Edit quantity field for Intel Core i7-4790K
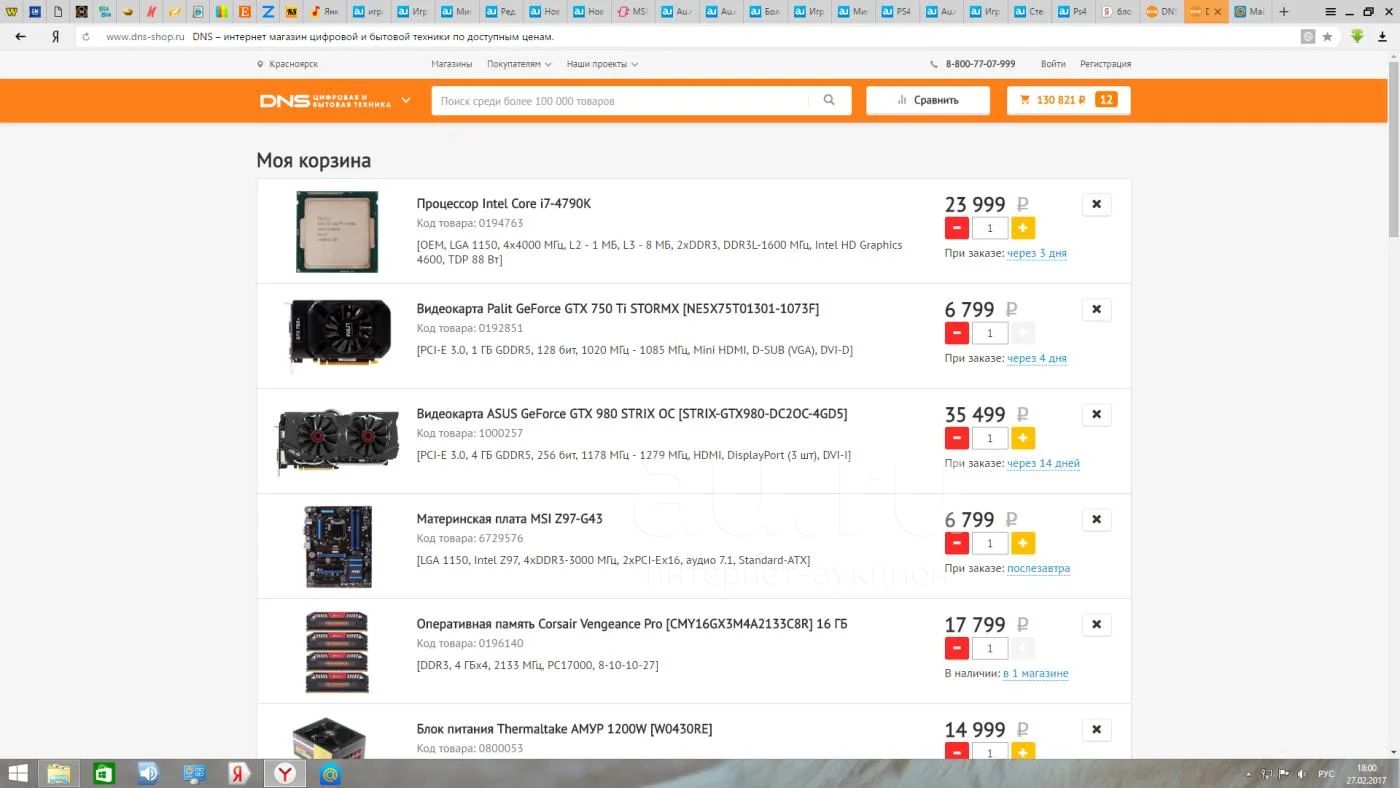Screen dimensions: 1400x788 990,228
